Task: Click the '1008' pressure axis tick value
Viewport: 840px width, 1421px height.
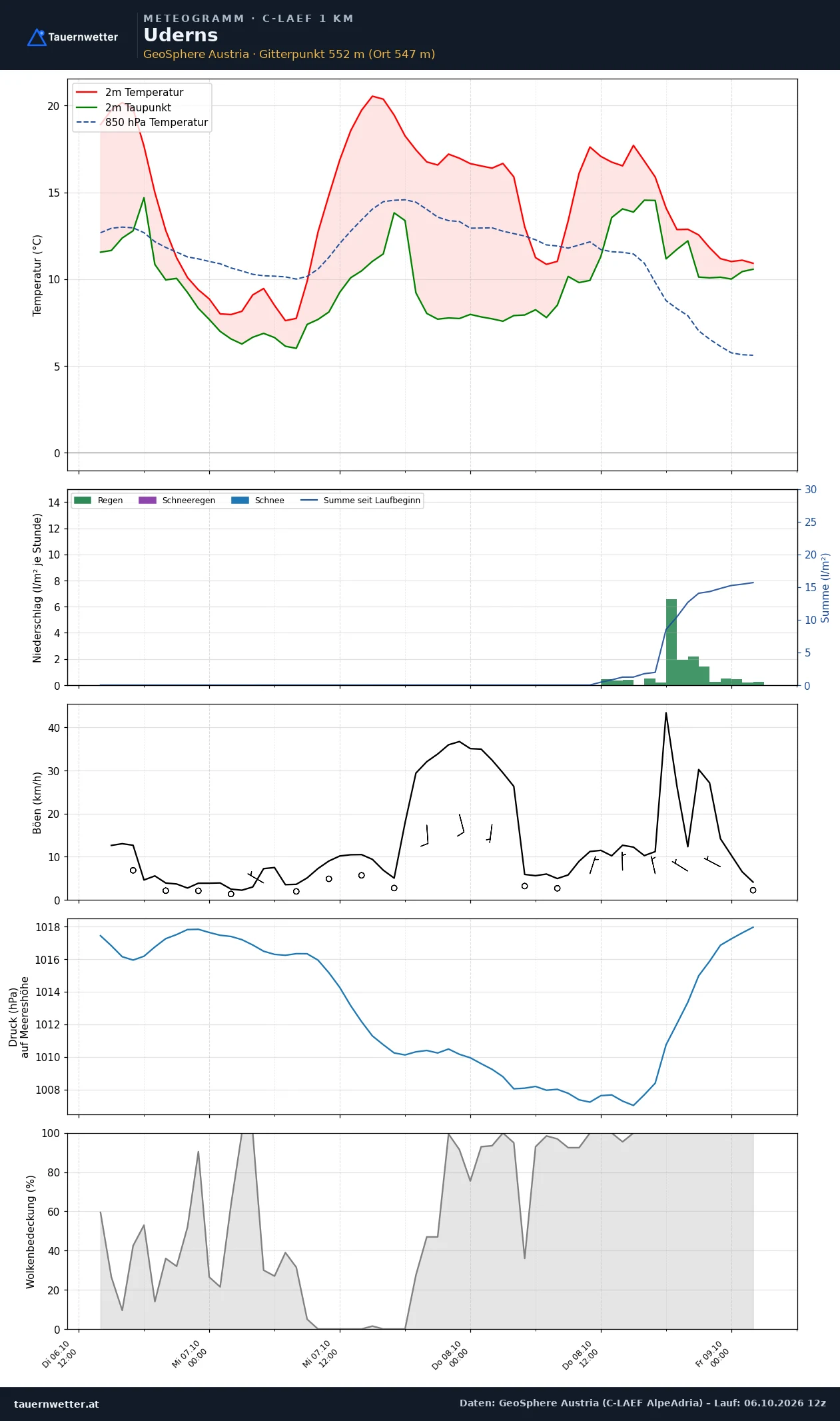Action: pyautogui.click(x=47, y=1090)
